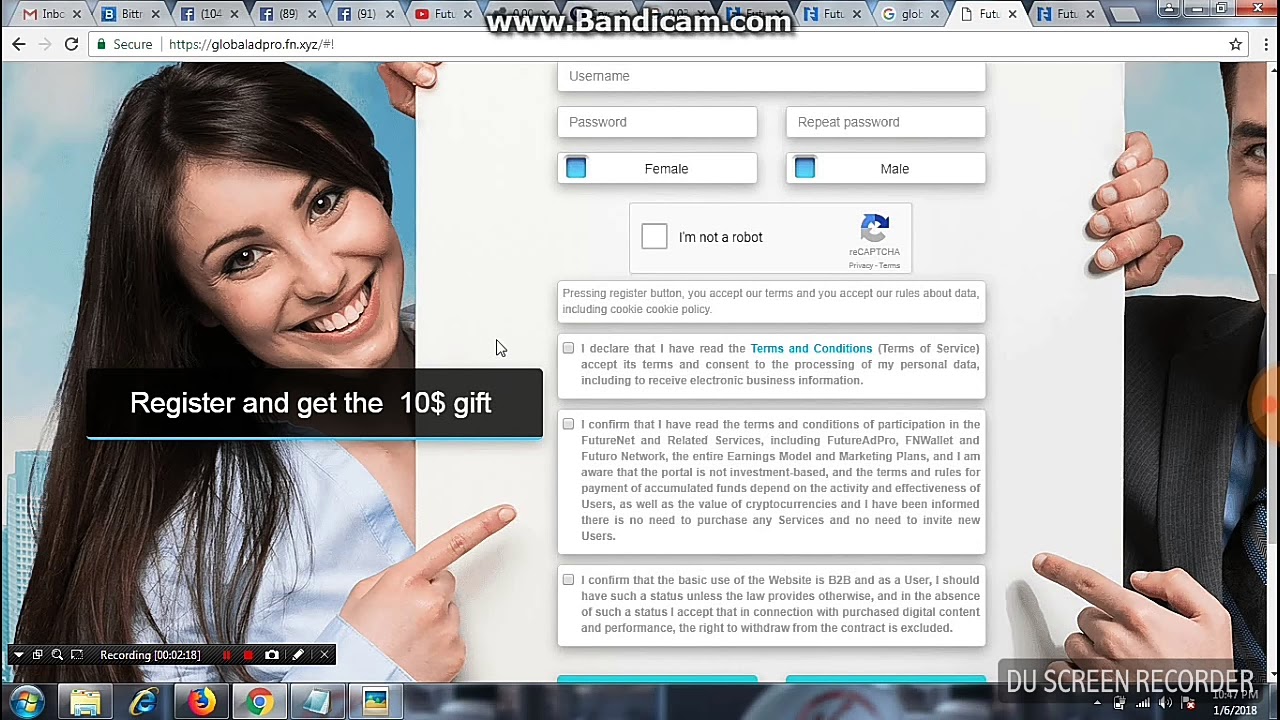View site info via the Secure padlock
The image size is (1280, 720).
[x=124, y=44]
